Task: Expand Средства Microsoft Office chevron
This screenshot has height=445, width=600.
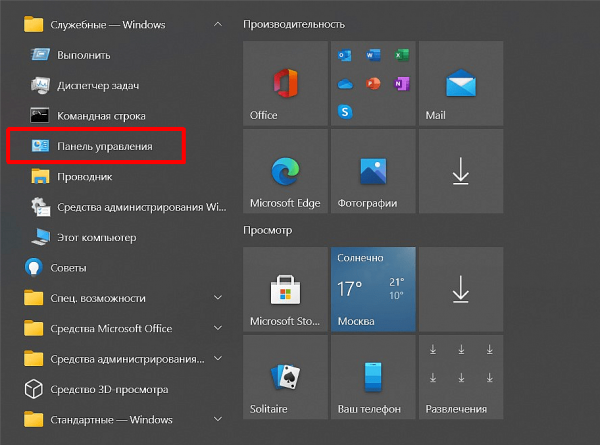Action: click(x=218, y=328)
